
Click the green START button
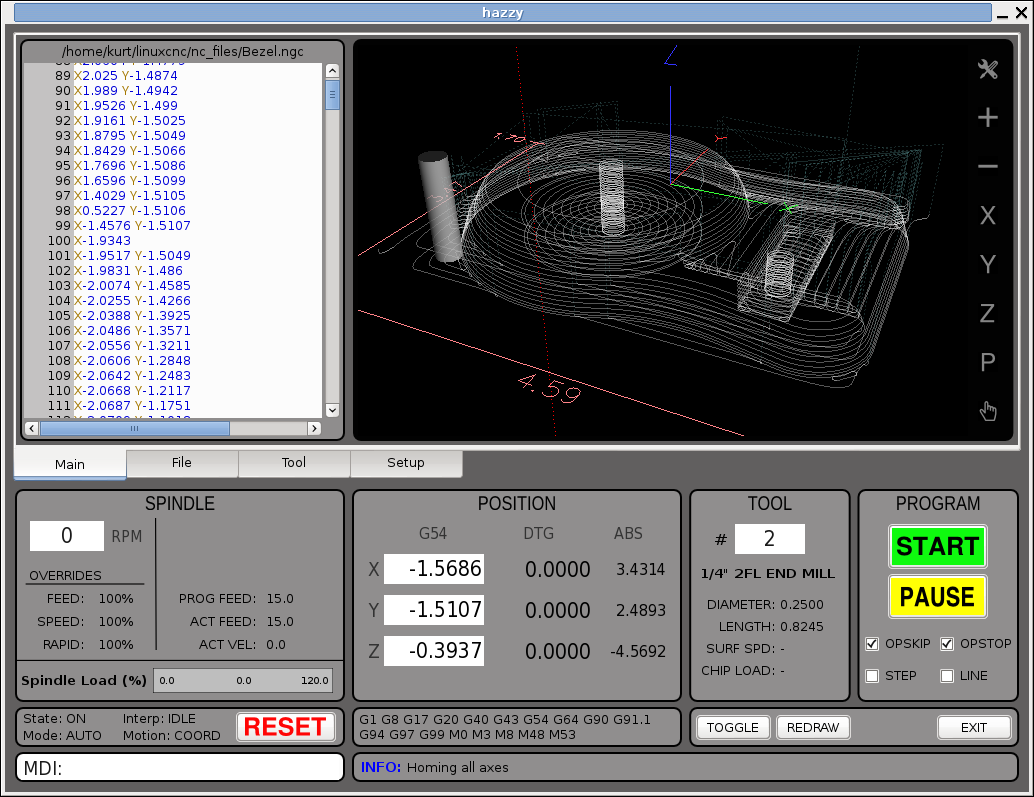(937, 546)
